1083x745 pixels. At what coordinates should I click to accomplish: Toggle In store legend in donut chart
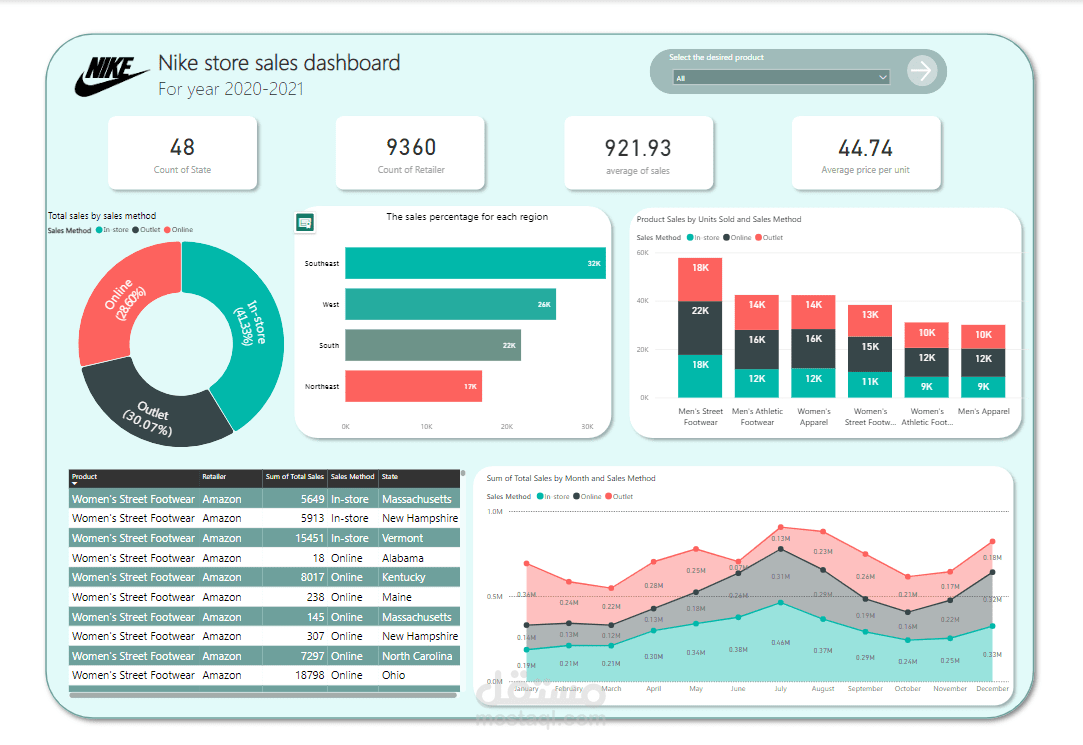(x=112, y=229)
